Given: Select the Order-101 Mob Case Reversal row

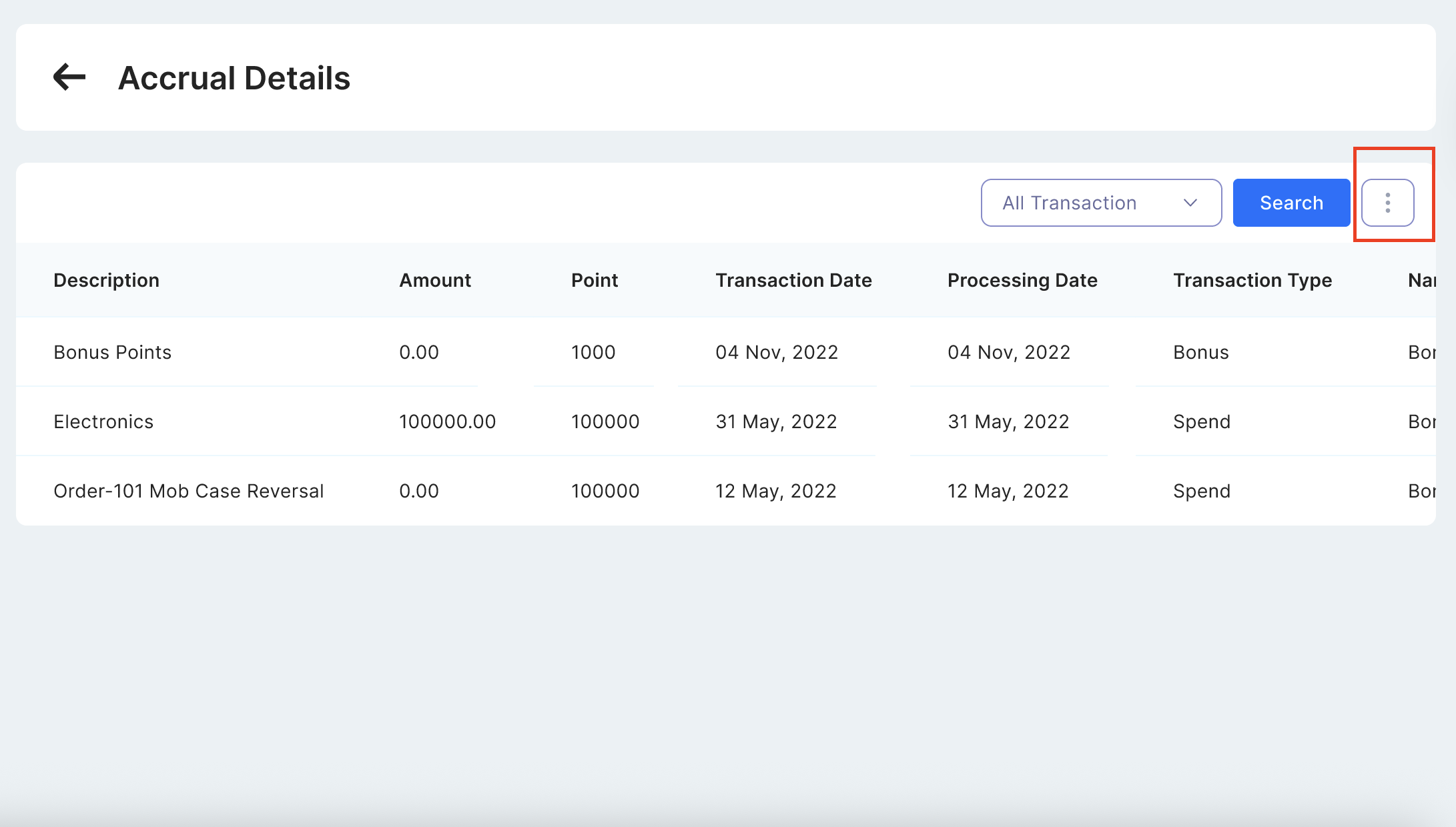Looking at the screenshot, I should 188,491.
